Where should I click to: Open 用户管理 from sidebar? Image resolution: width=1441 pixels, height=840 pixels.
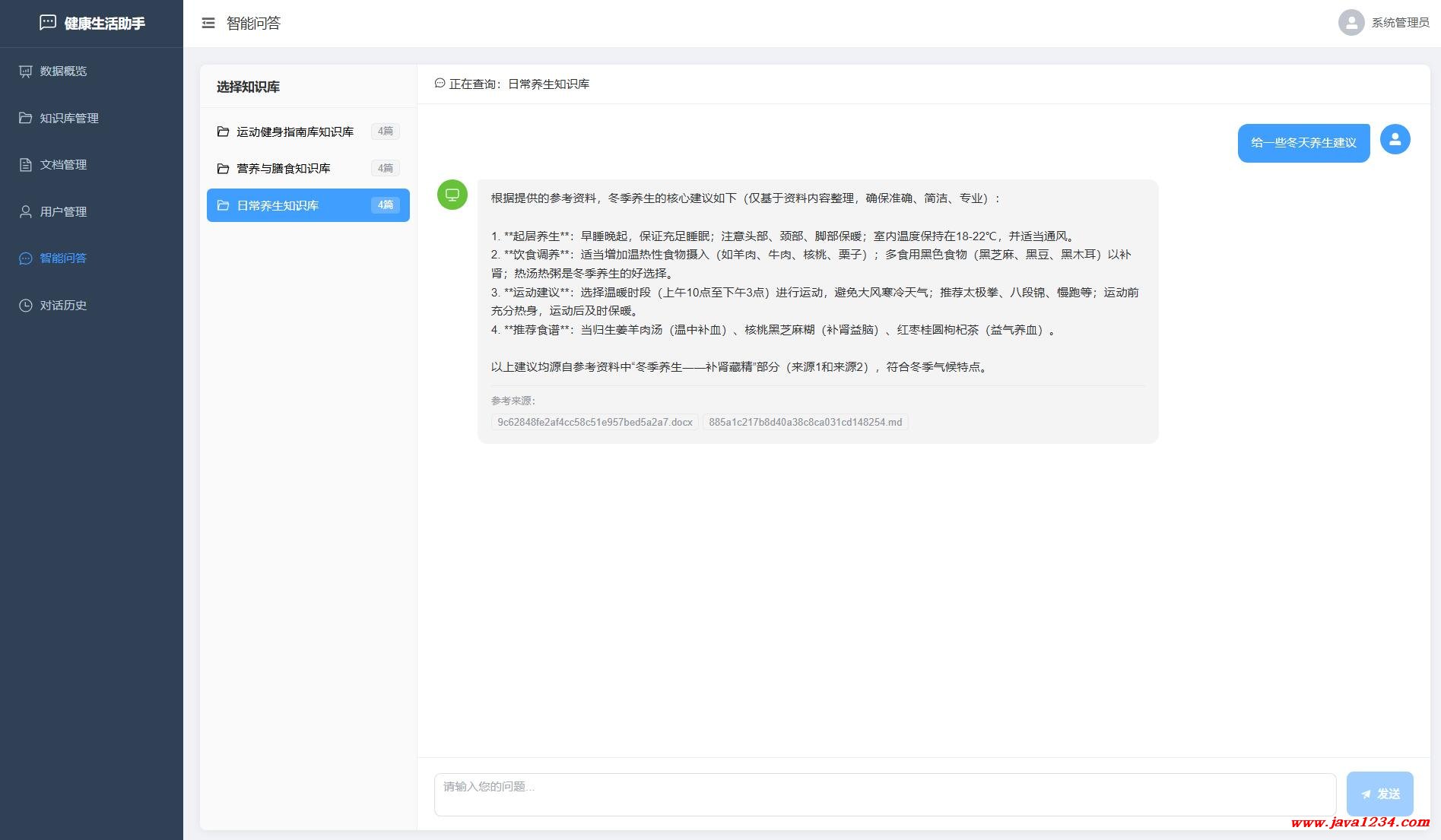[63, 212]
